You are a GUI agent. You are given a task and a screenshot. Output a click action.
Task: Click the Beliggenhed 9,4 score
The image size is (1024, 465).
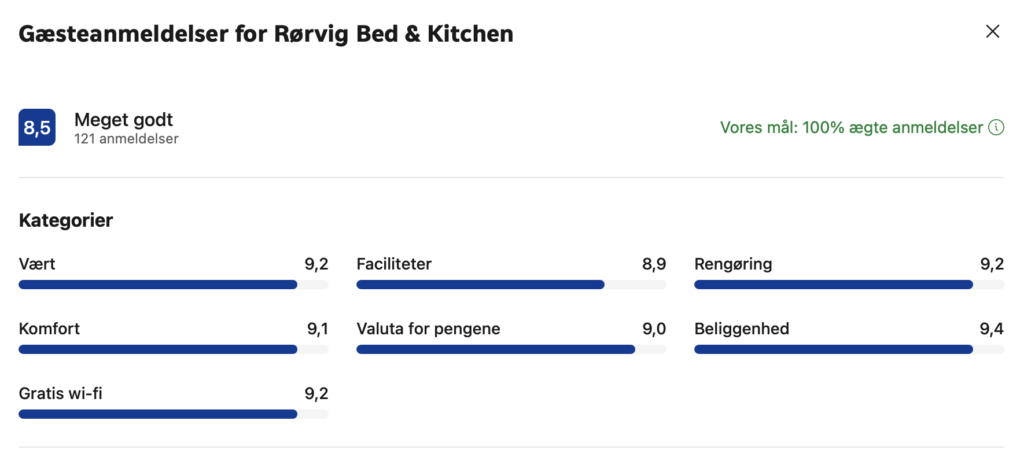(x=991, y=329)
